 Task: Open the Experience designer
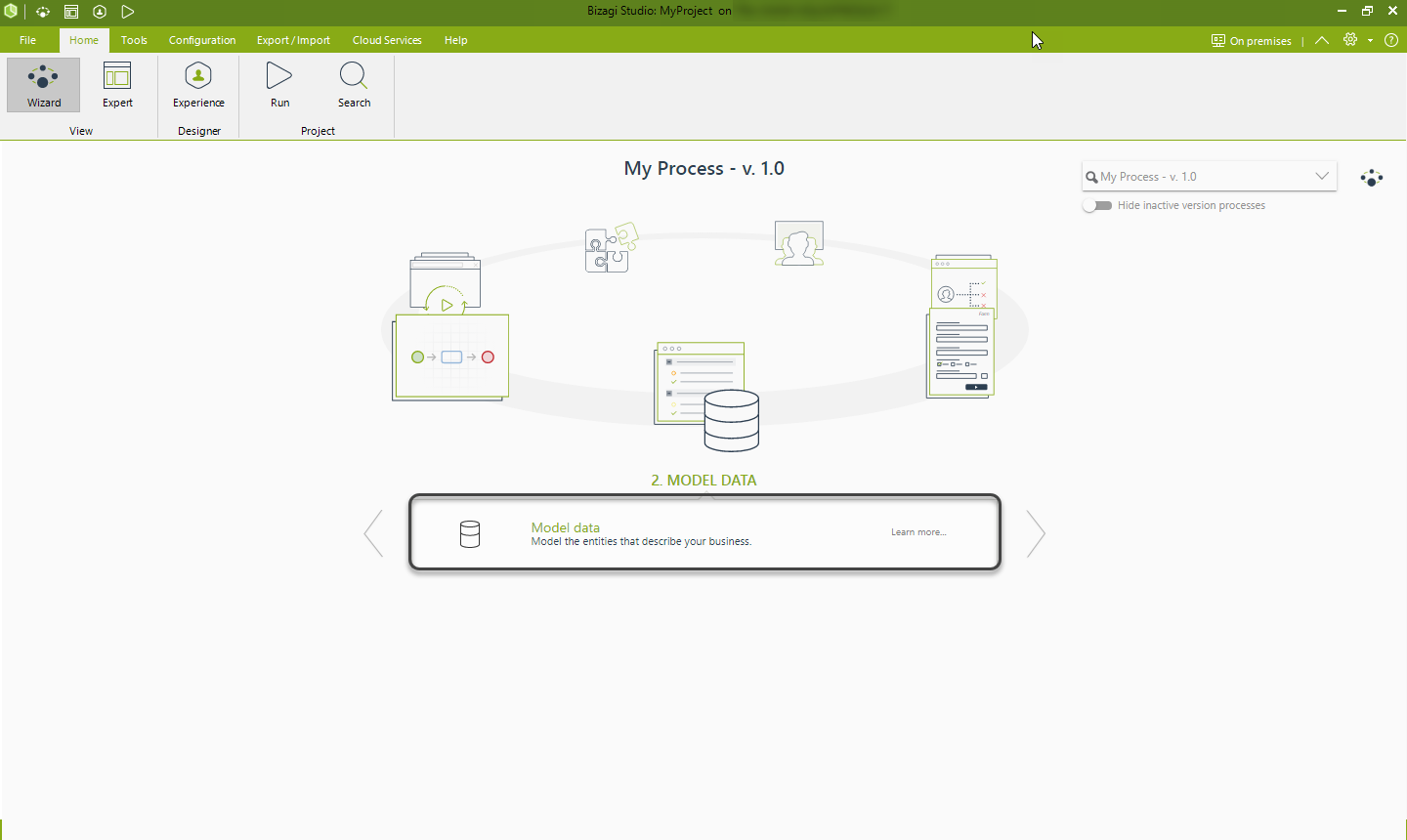tap(198, 85)
